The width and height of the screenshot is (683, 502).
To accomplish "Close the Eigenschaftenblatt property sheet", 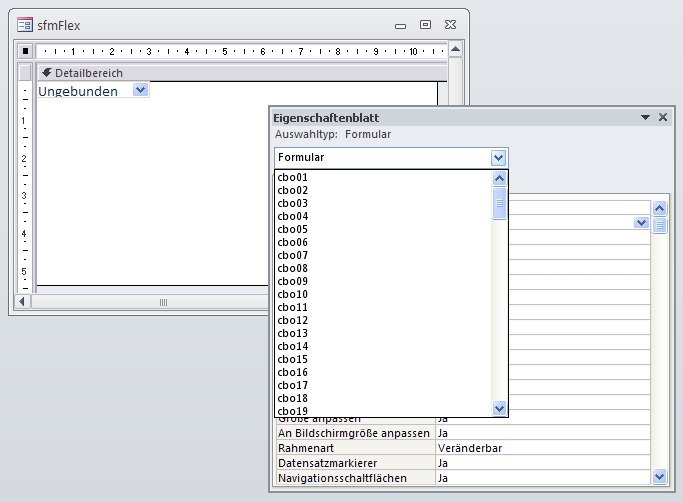I will click(662, 118).
